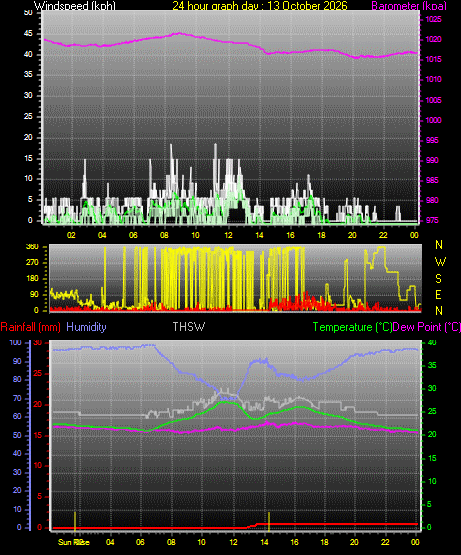Screen dimensions: 461x555
Task: Select the blue "Humidity" legend label
Action: coord(86,327)
